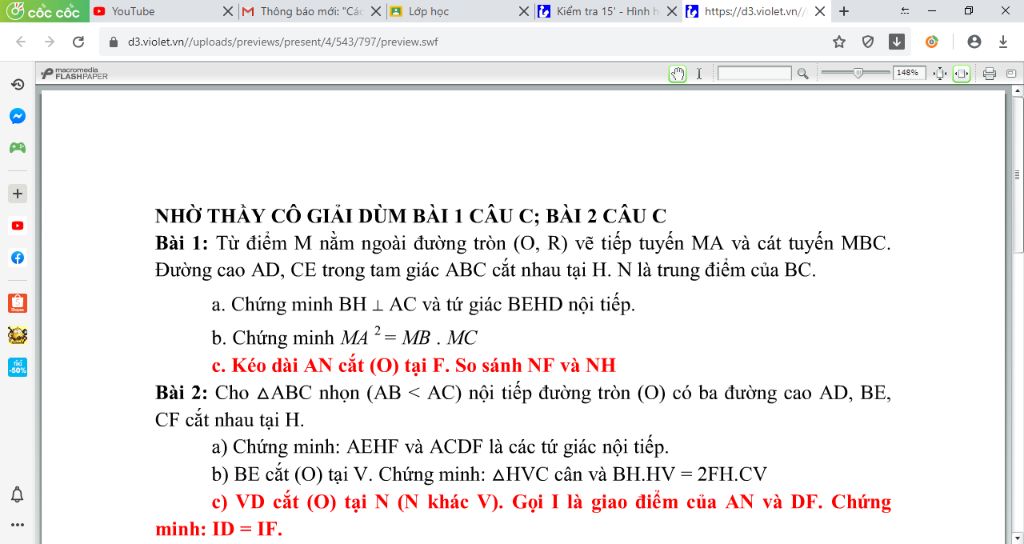
Task: Open the user profile icon
Action: click(974, 42)
